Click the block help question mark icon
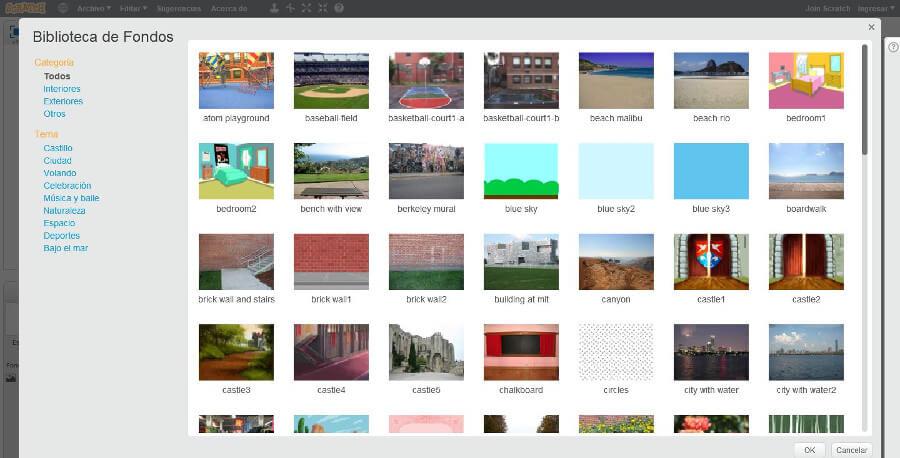The width and height of the screenshot is (900, 458). pyautogui.click(x=339, y=8)
